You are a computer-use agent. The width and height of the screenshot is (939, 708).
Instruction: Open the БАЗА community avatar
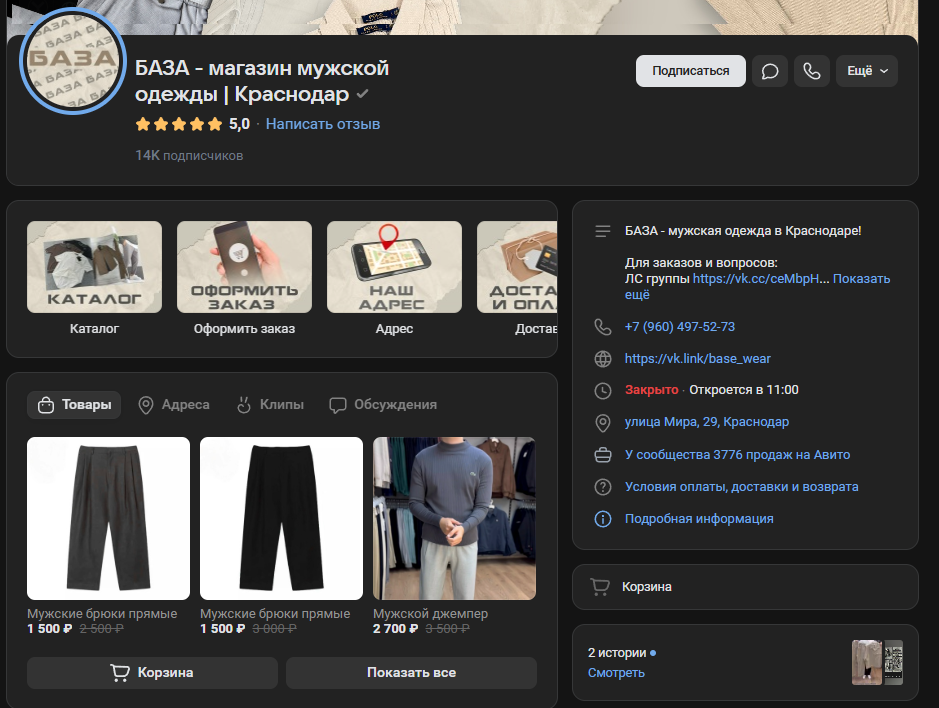tap(72, 62)
